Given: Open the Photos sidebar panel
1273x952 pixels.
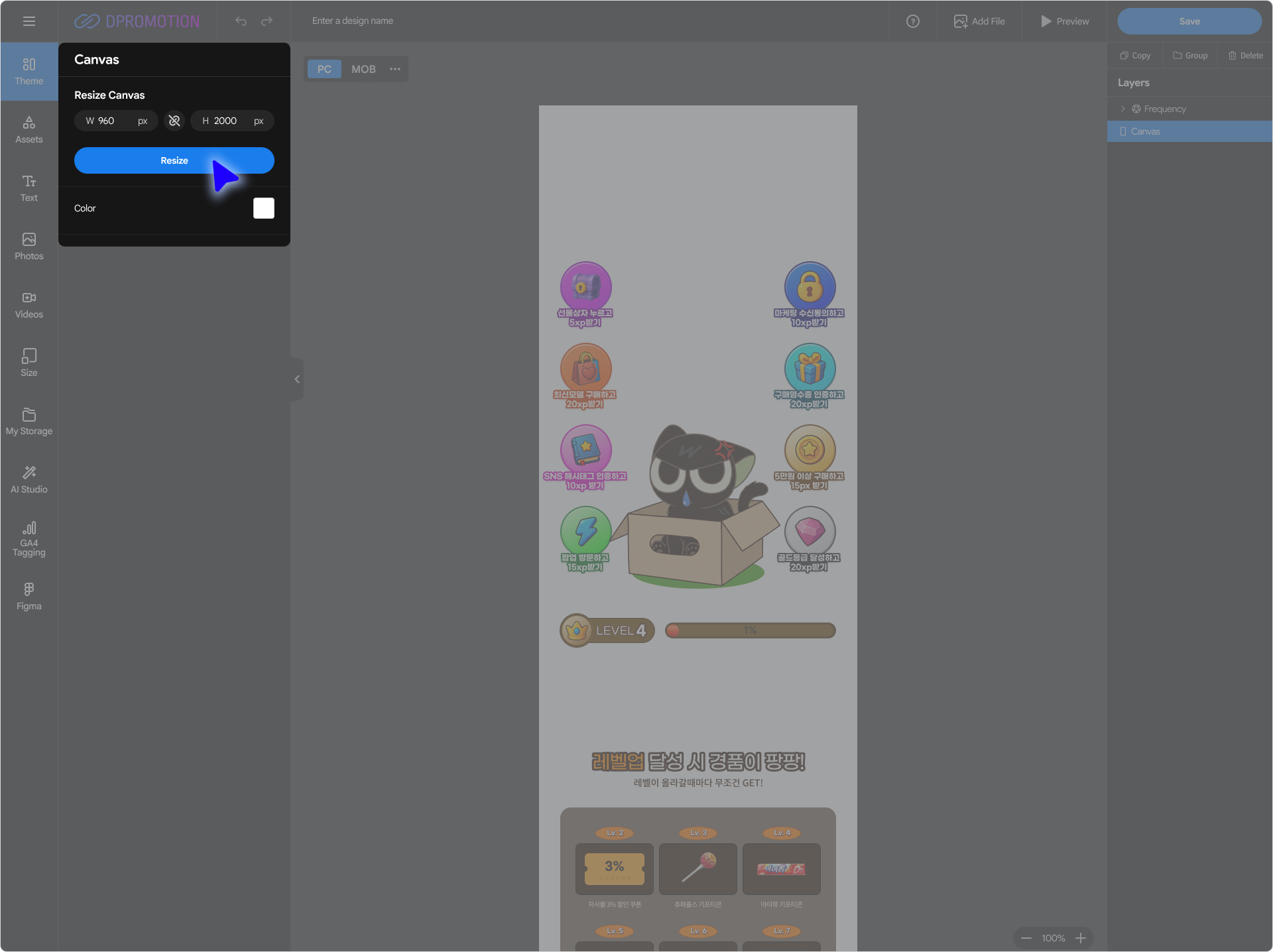Looking at the screenshot, I should [x=29, y=247].
